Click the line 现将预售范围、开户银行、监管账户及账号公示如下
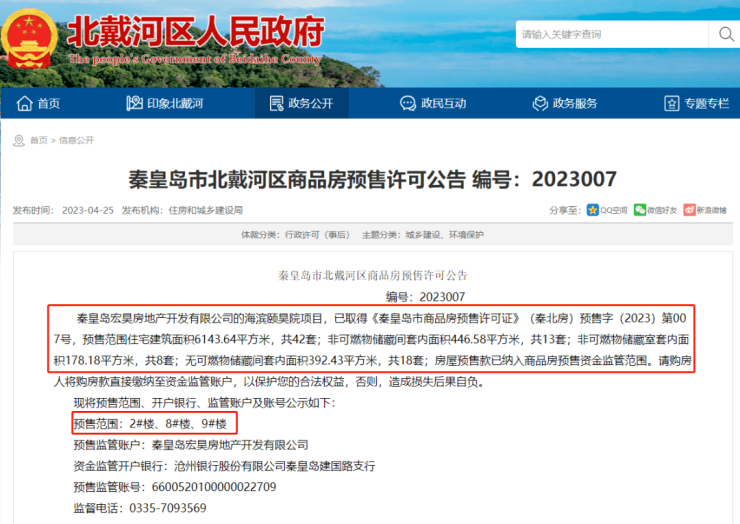740x524 pixels. 204,403
